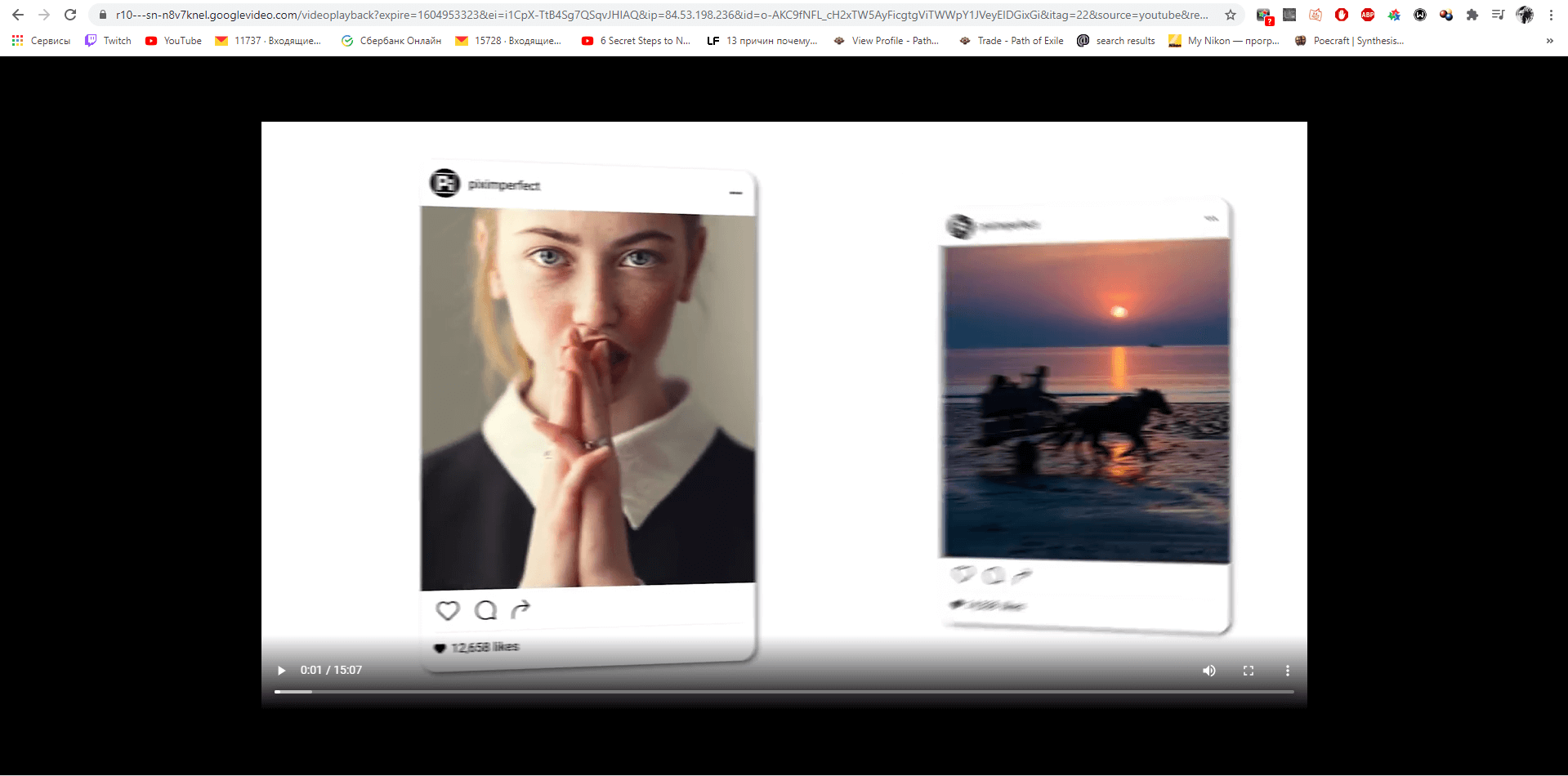Click the 0:01 / 15:07 time display
The width and height of the screenshot is (1568, 776).
click(x=331, y=670)
